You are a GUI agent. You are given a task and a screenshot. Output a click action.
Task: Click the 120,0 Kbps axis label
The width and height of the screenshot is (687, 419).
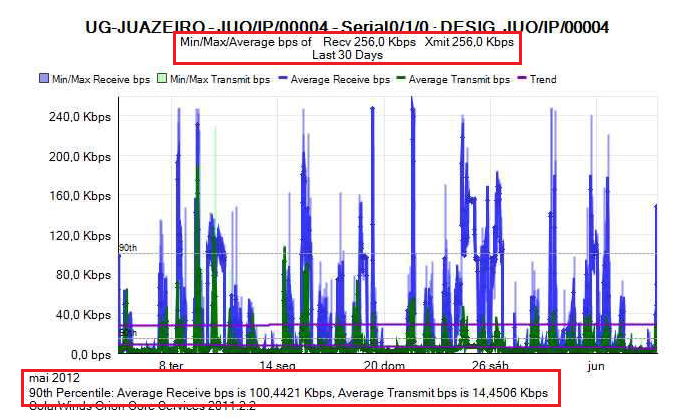coord(80,236)
